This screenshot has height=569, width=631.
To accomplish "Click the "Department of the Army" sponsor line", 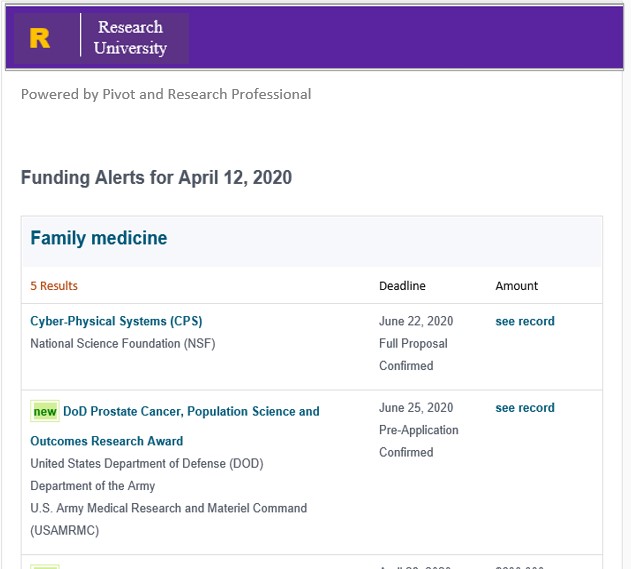I will coord(93,486).
